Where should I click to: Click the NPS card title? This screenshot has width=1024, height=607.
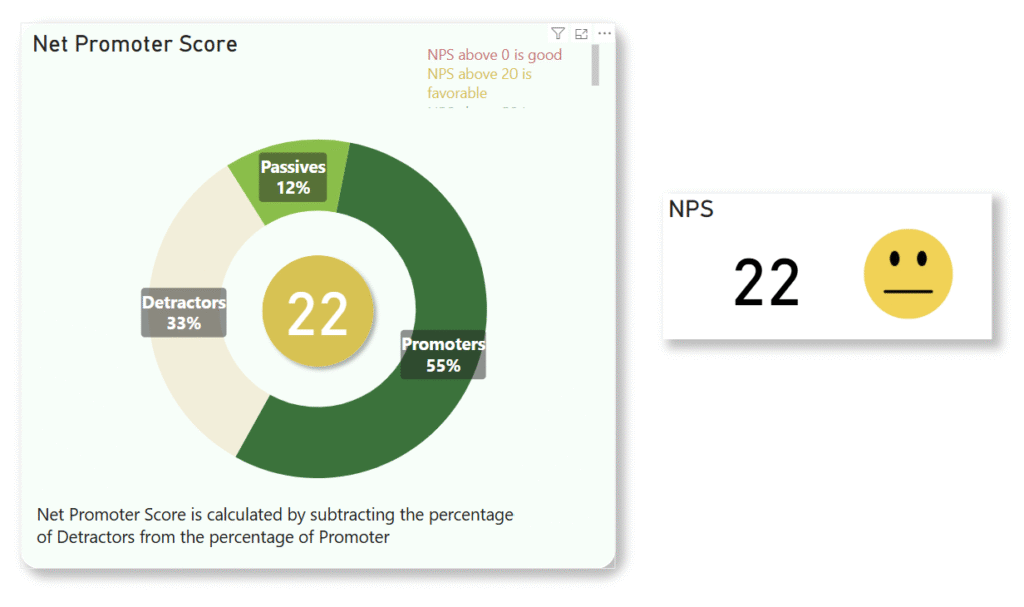[x=691, y=209]
